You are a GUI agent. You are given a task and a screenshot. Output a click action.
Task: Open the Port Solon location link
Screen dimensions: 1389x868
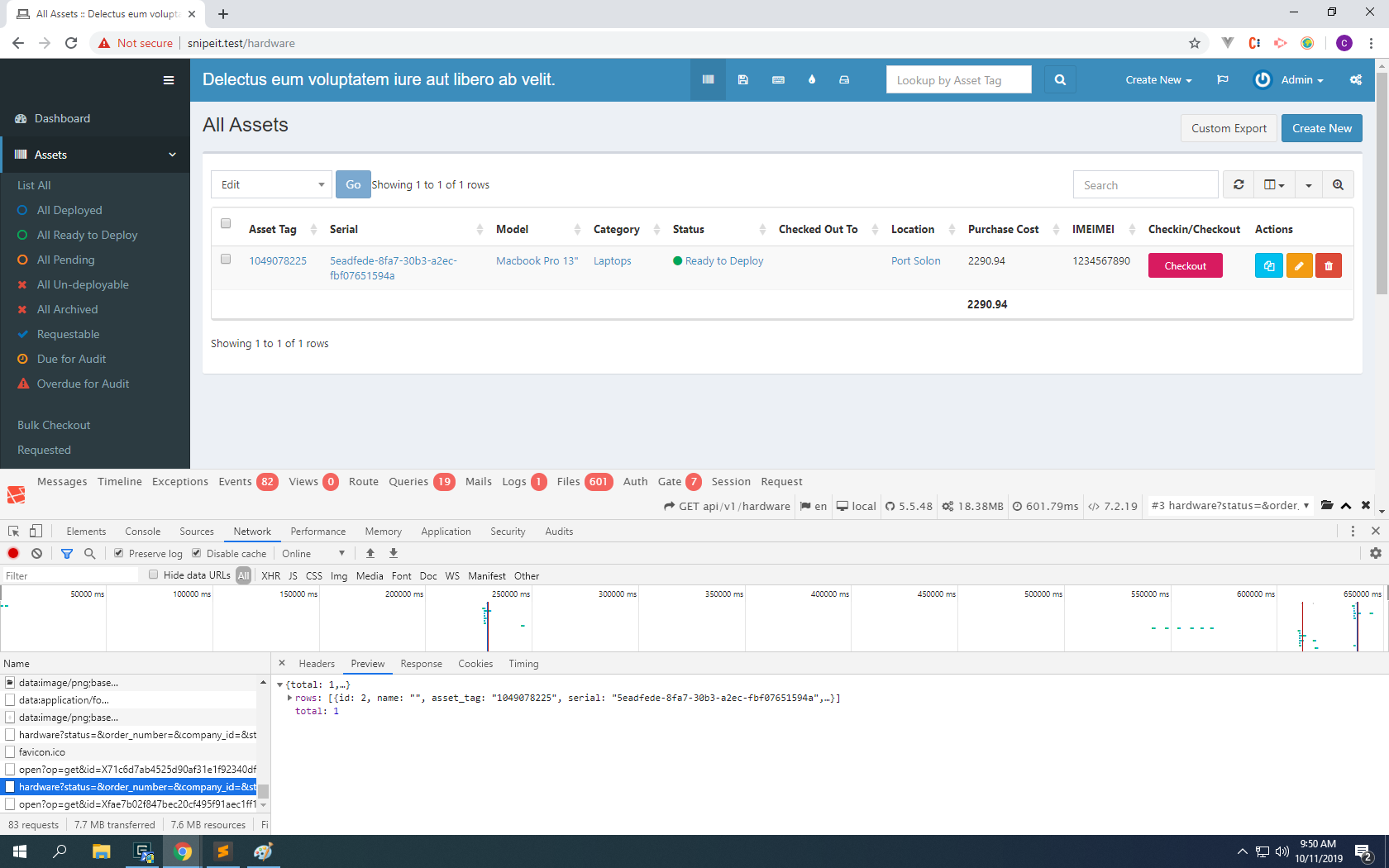tap(915, 261)
